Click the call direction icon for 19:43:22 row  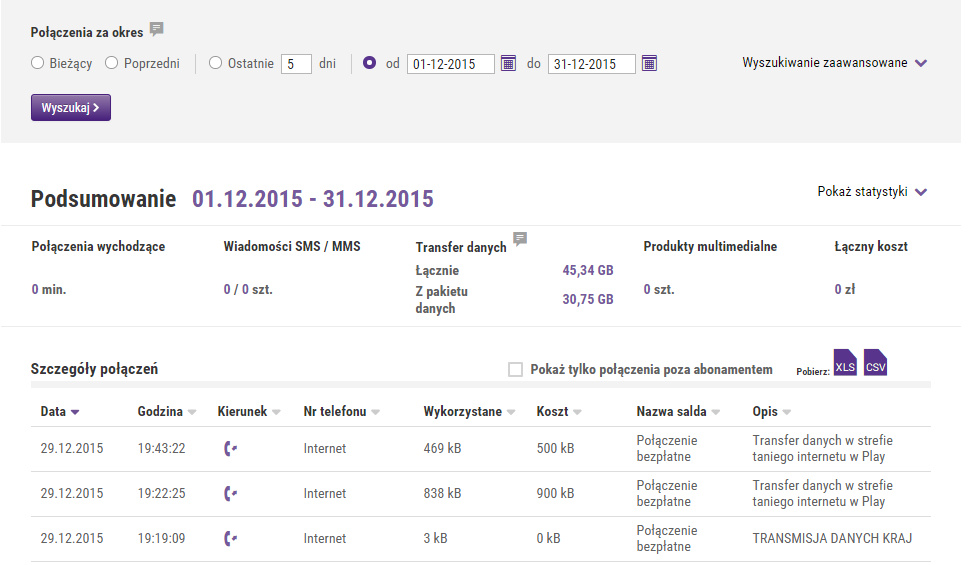pyautogui.click(x=230, y=448)
